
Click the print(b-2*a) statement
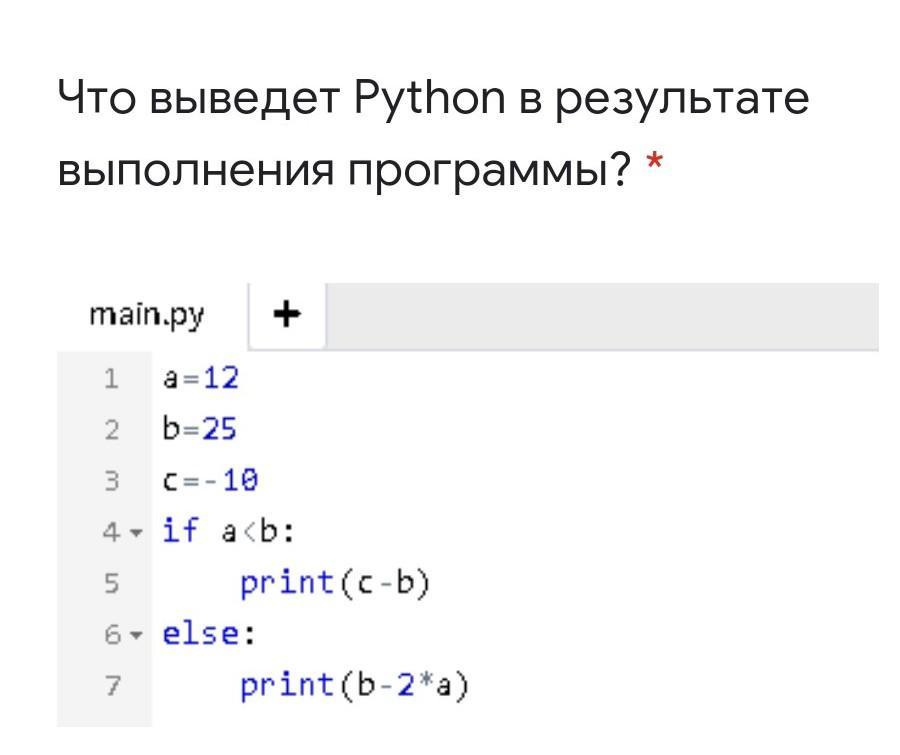354,685
